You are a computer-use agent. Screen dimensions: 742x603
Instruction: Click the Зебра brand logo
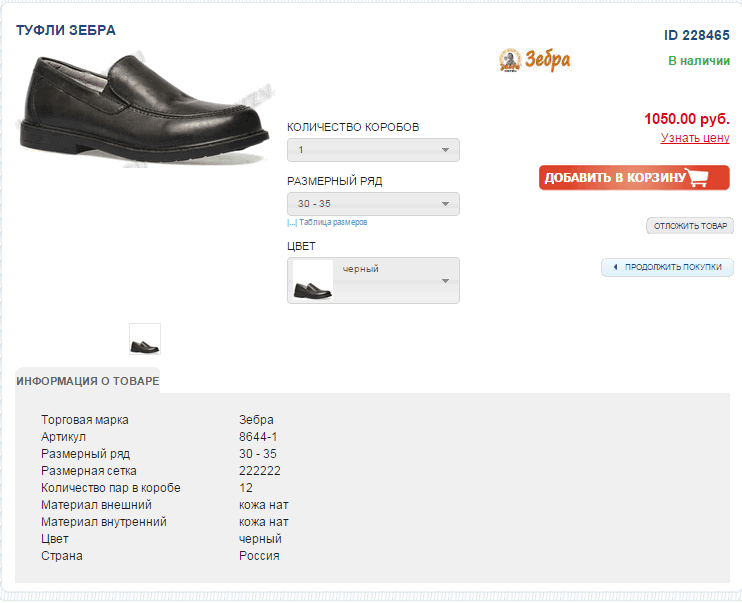[x=535, y=60]
